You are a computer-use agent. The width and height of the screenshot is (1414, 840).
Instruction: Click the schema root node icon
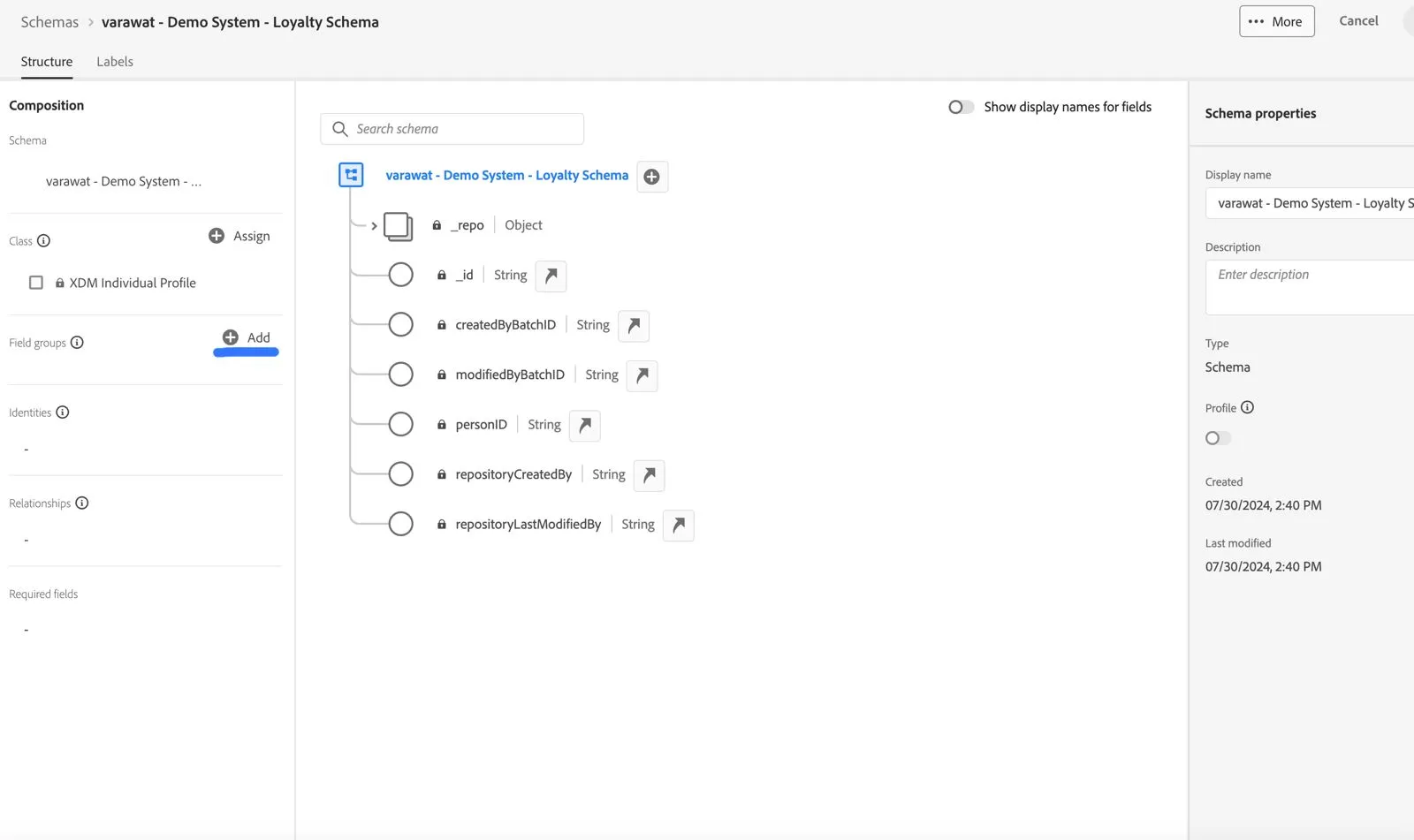[x=351, y=175]
